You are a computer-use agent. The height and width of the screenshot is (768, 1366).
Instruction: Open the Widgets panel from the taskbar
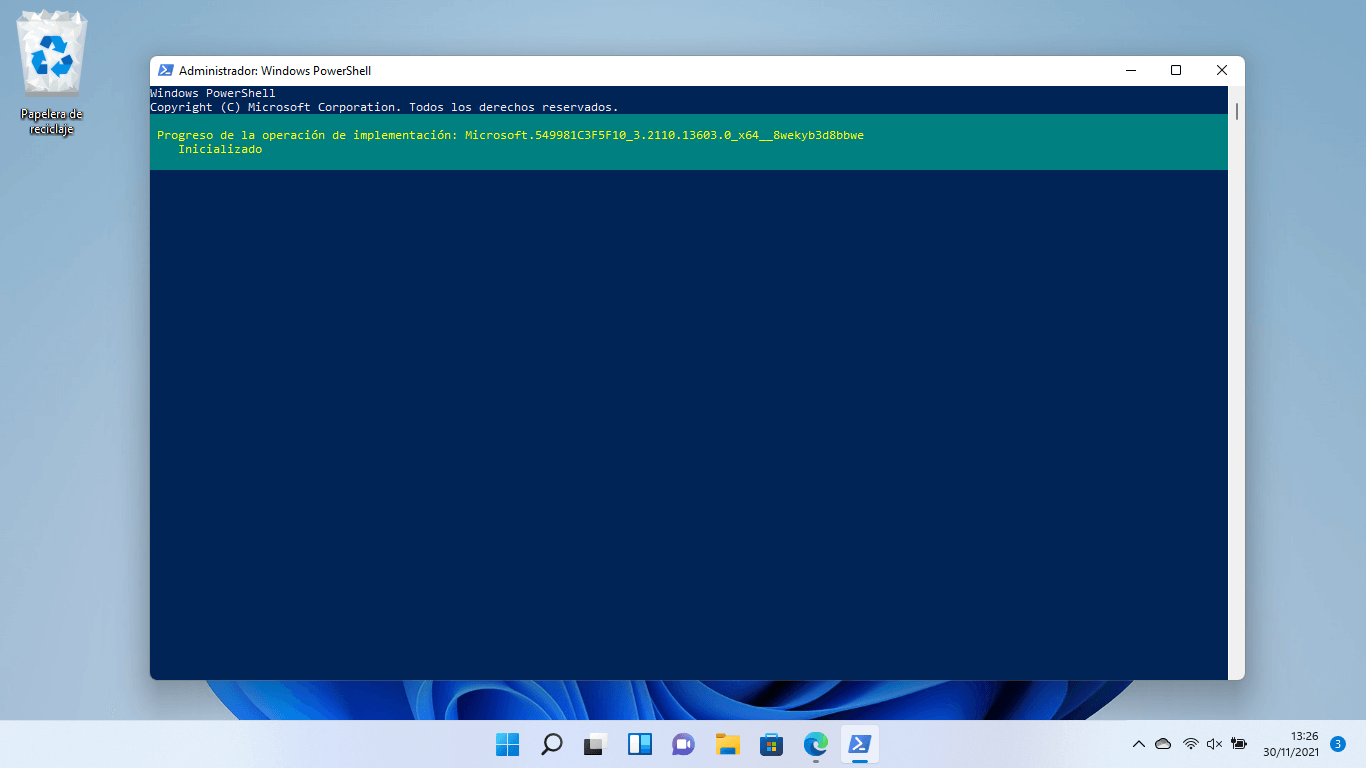640,744
